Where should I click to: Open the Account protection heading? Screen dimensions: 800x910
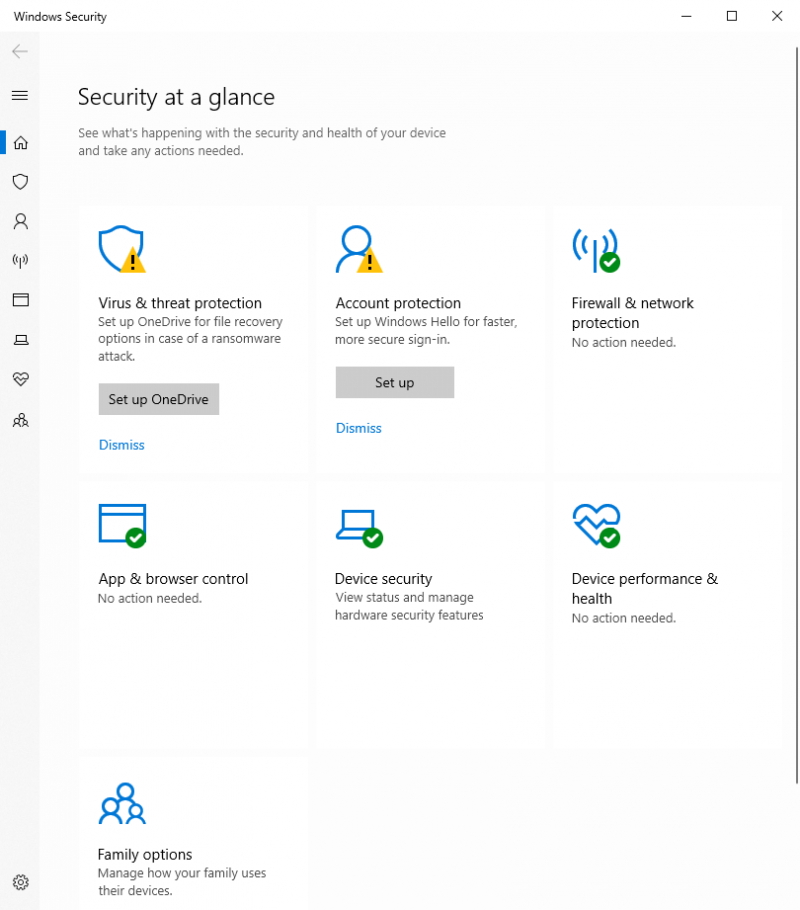click(398, 303)
